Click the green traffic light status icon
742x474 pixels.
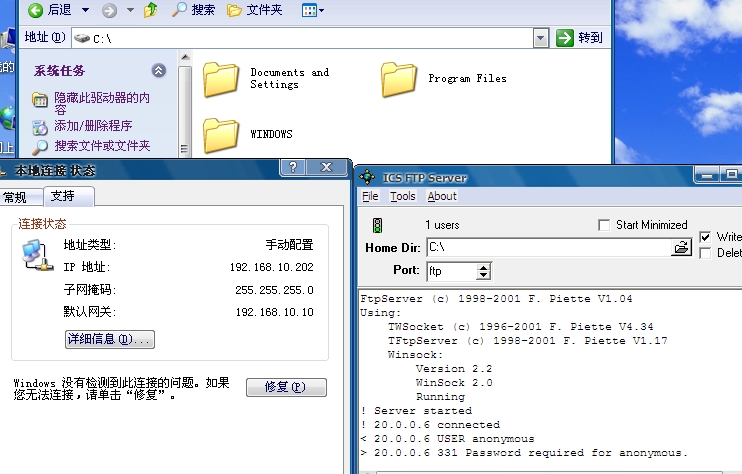point(377,225)
